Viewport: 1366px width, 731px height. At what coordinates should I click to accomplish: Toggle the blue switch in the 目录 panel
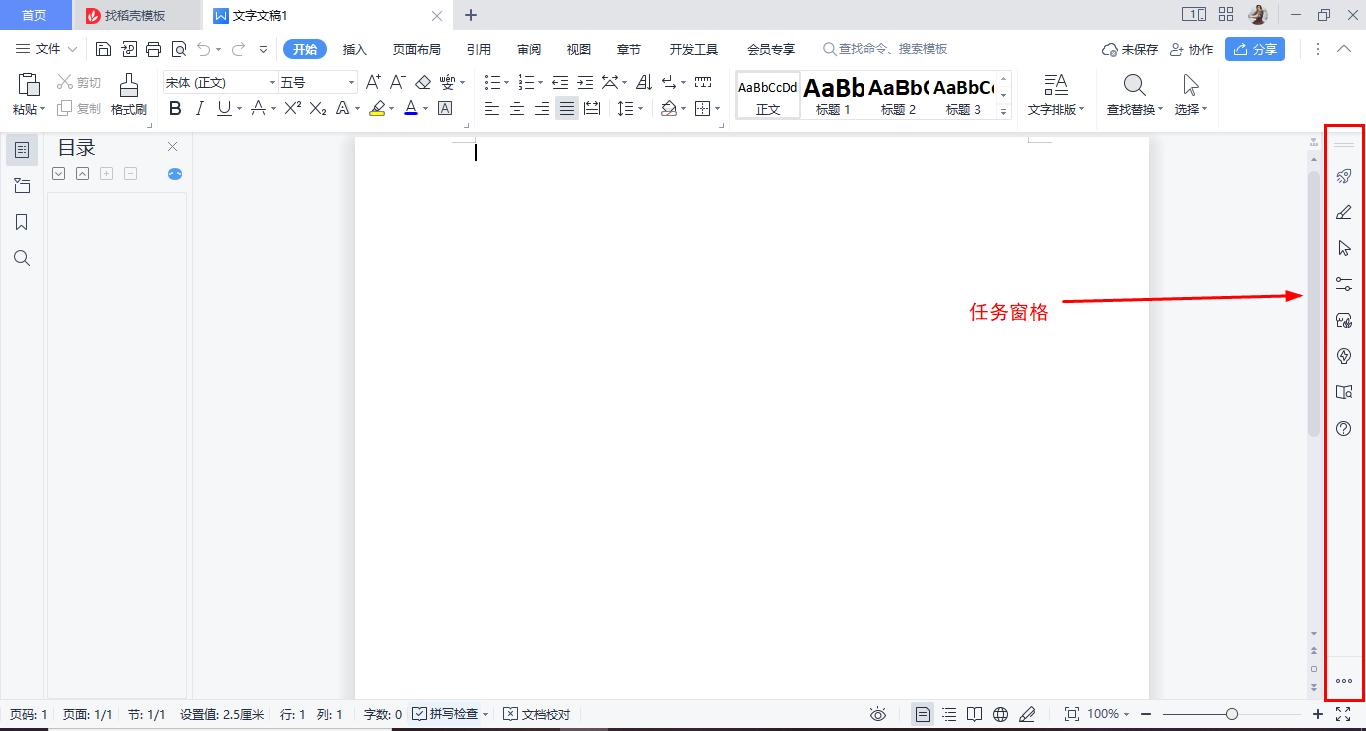(174, 173)
